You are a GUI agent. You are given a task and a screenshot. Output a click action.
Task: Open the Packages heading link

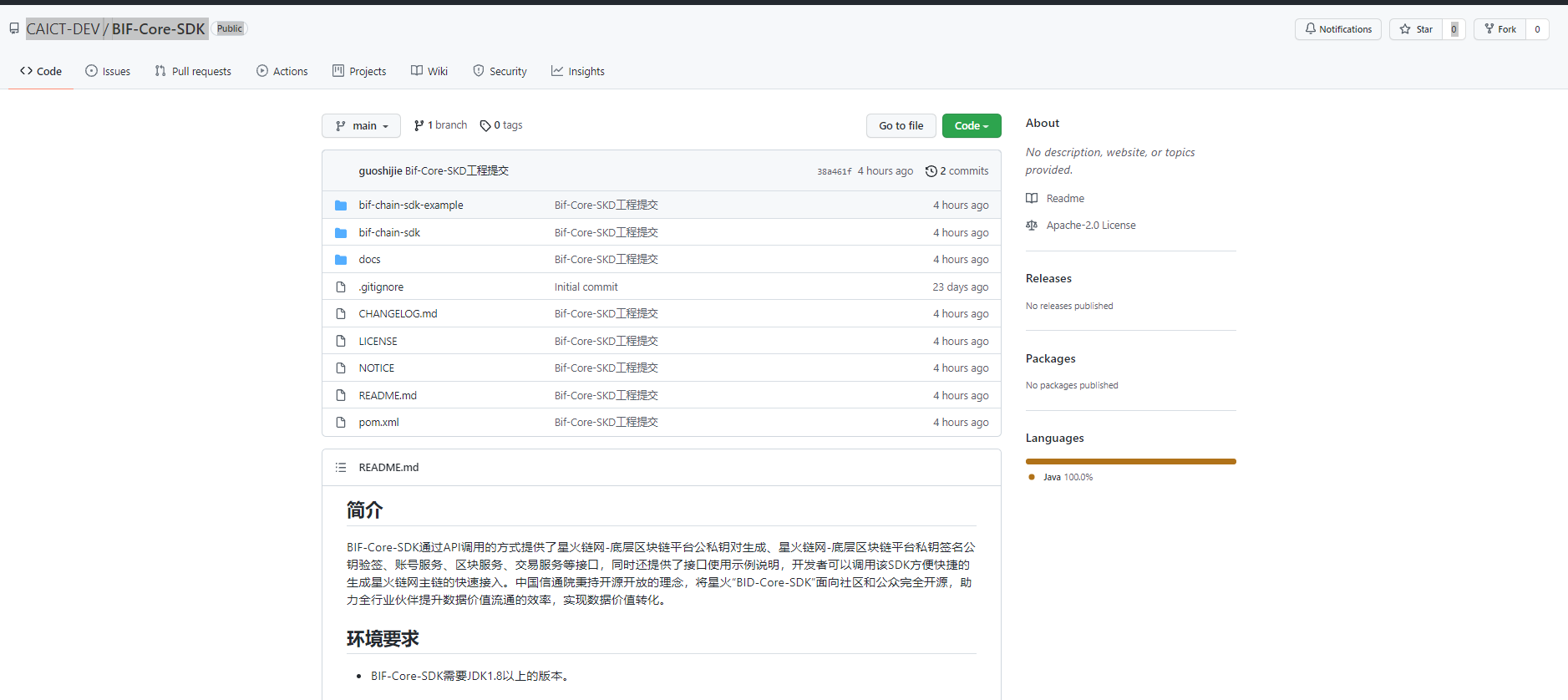coord(1051,359)
